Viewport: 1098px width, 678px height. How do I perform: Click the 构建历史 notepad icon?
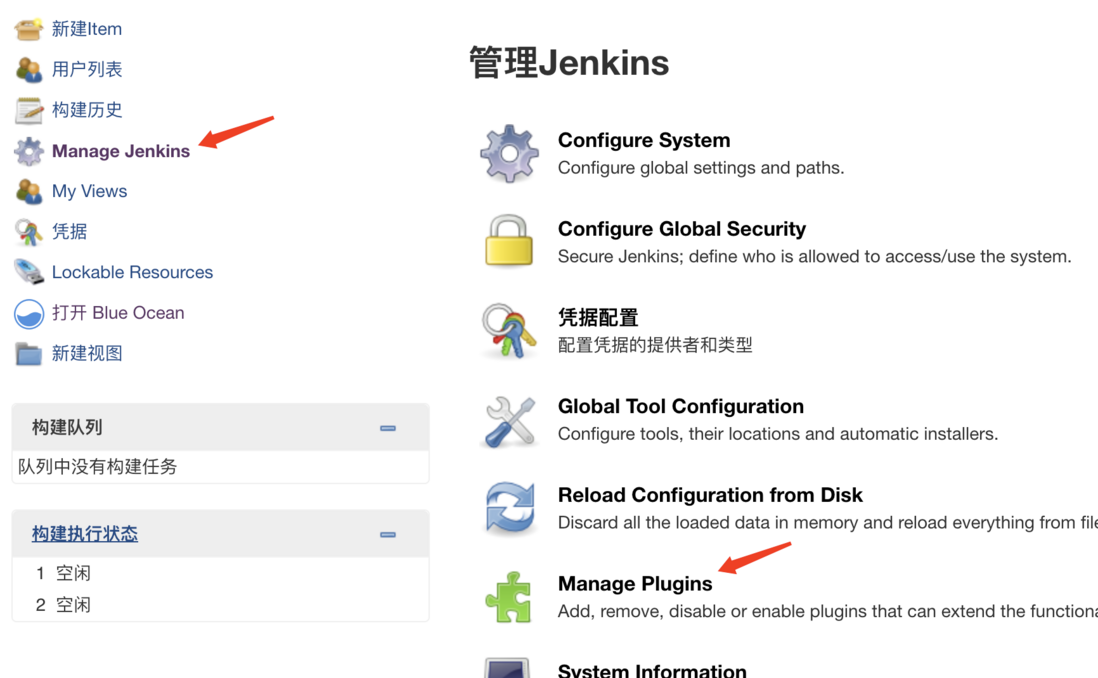tap(29, 110)
